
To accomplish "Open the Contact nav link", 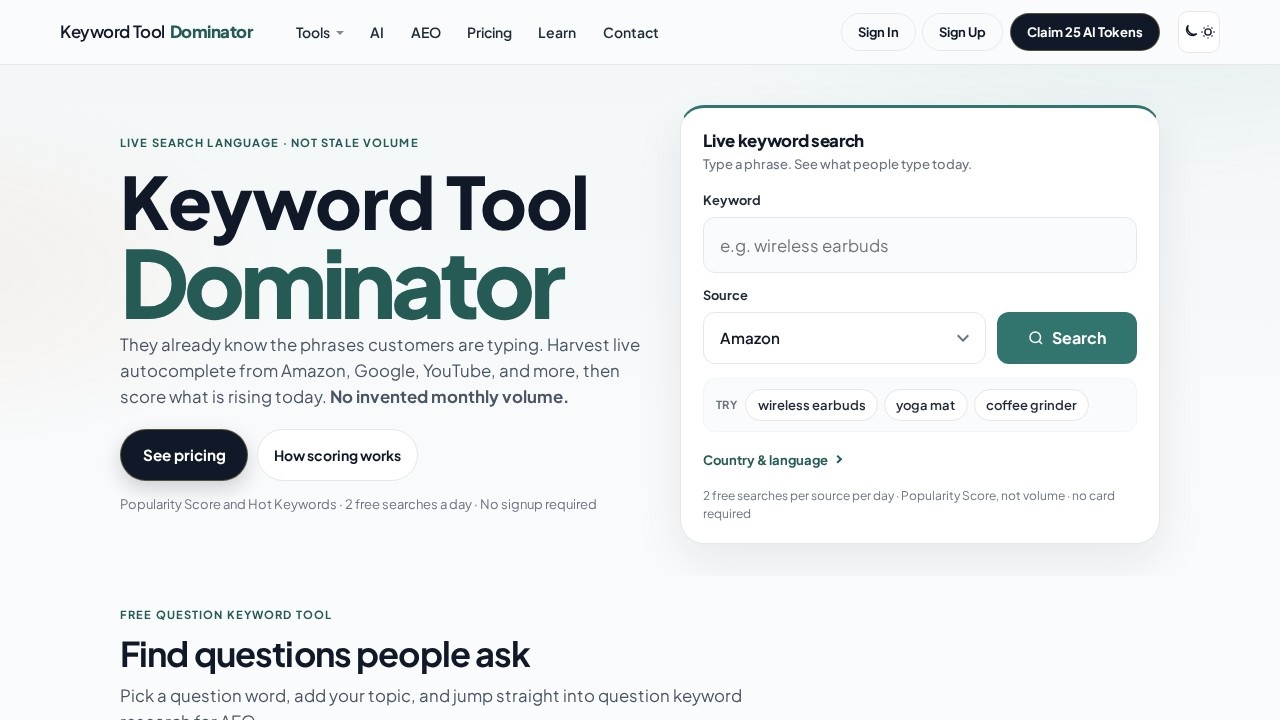I will [x=631, y=33].
